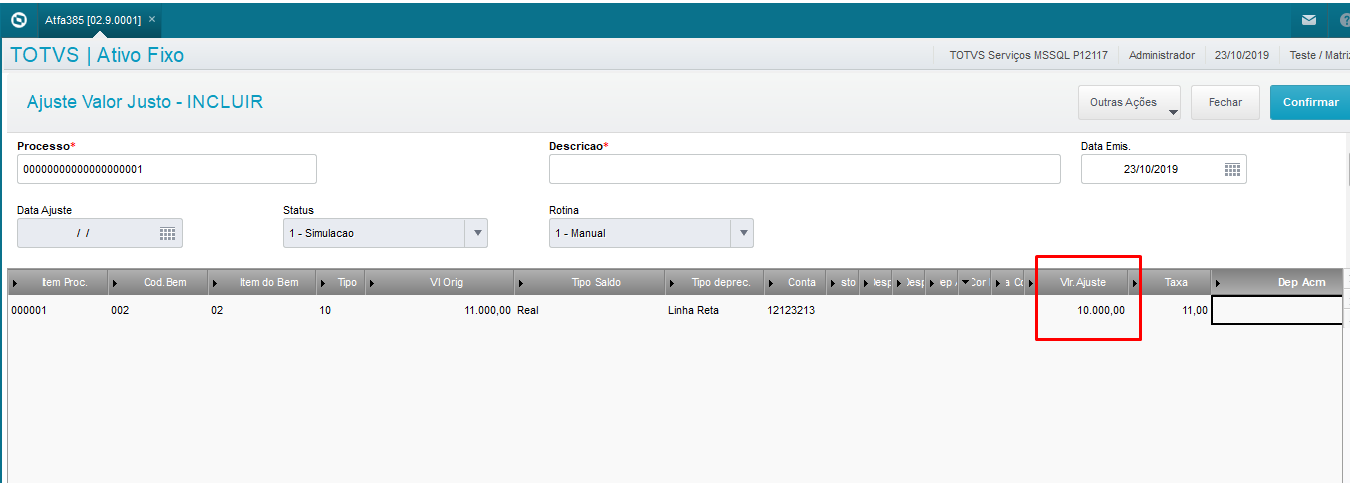Close the Atfa385 tab

click(x=151, y=20)
